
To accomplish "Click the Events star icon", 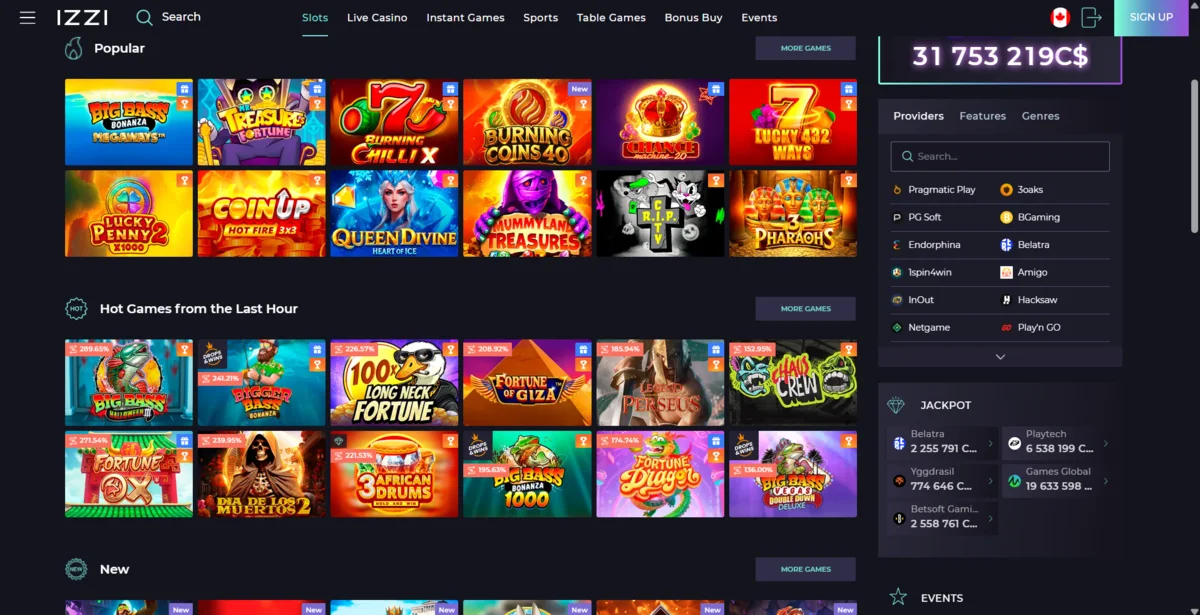I will 898,597.
